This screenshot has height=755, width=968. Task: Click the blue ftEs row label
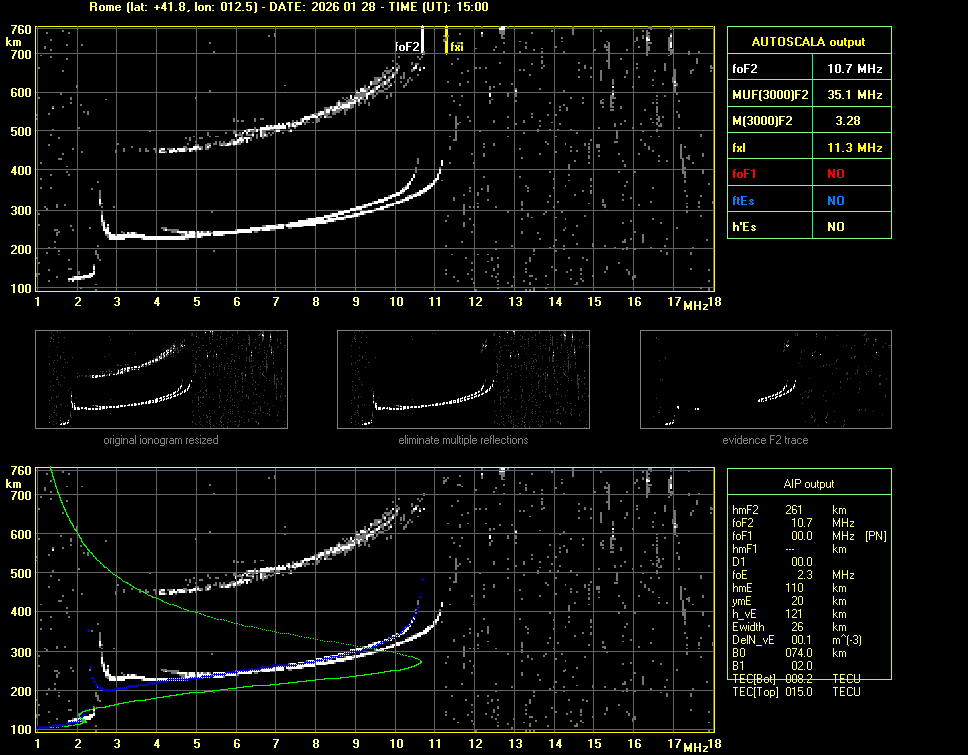[743, 200]
